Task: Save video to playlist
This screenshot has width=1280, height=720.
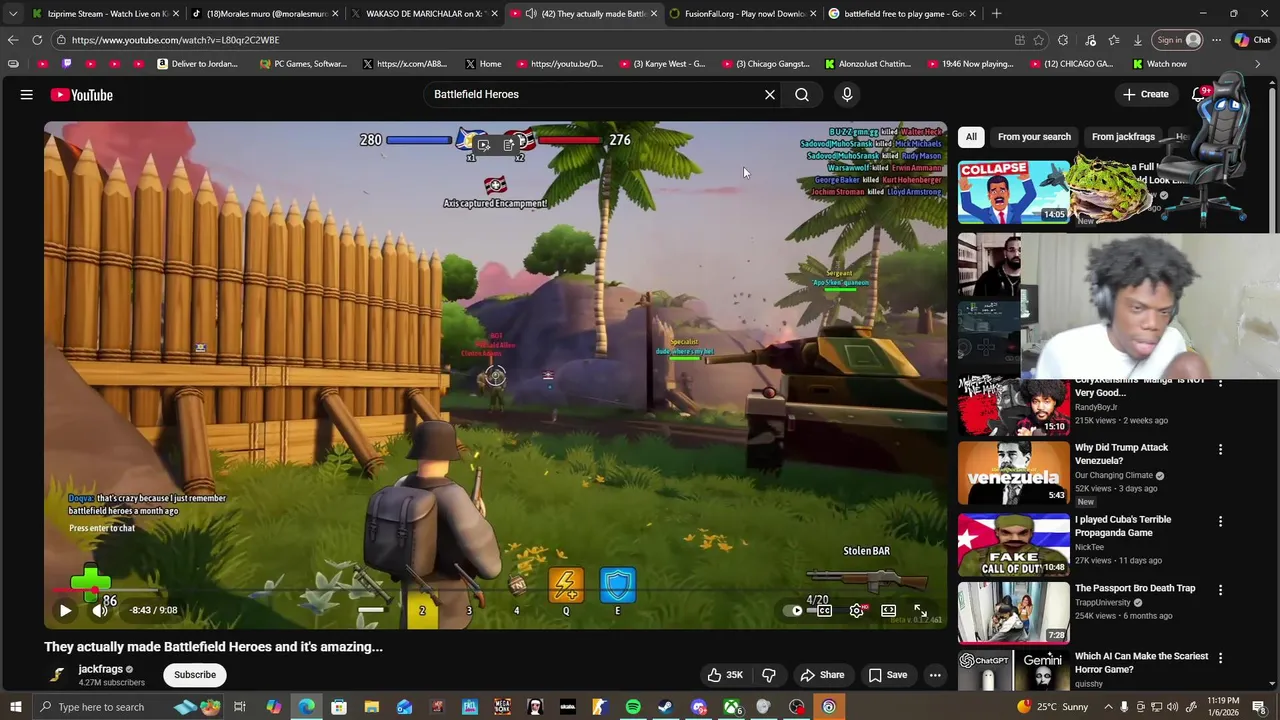Action: 888,675
